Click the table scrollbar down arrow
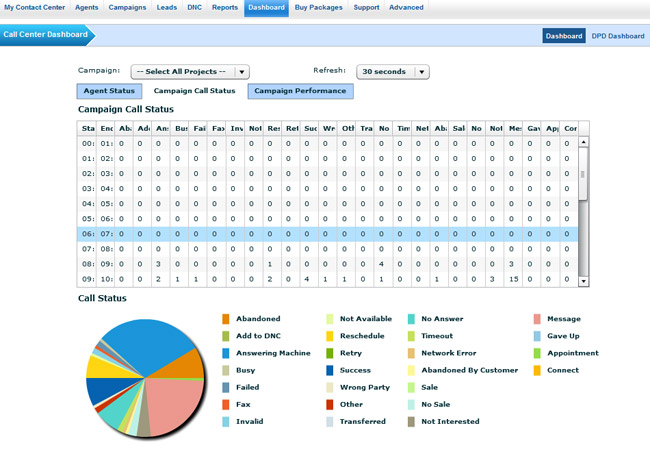650x454 pixels. tap(583, 281)
